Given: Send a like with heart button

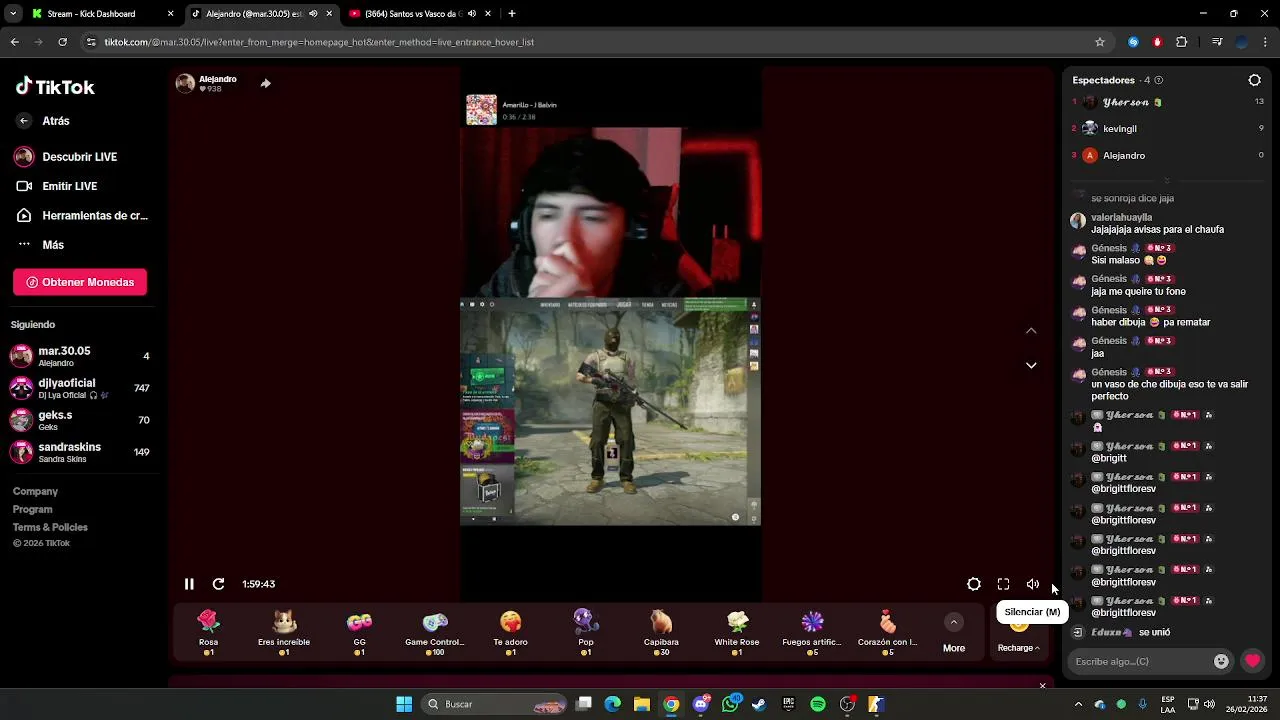Looking at the screenshot, I should pos(1252,661).
